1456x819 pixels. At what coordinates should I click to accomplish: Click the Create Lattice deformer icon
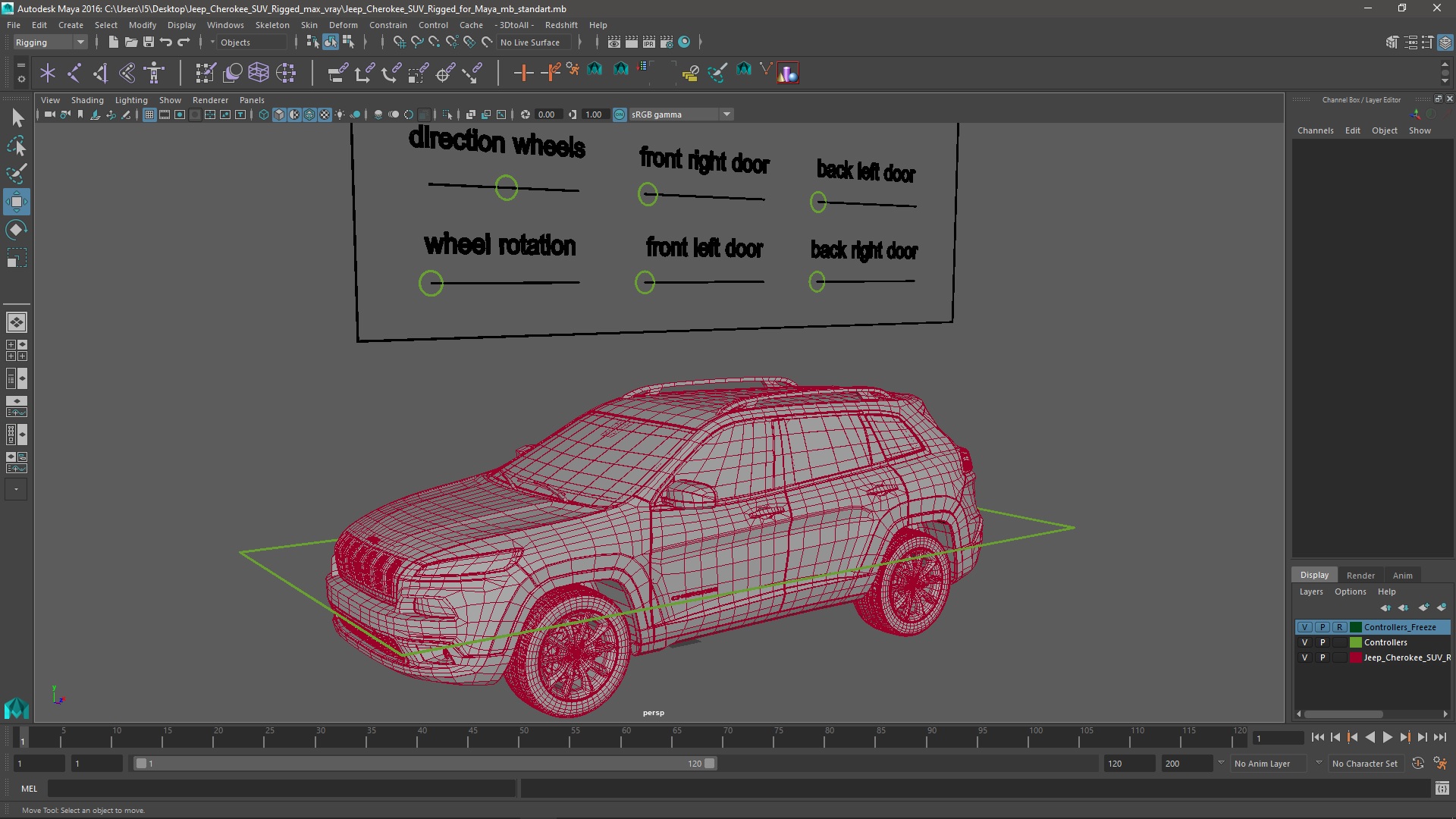259,73
